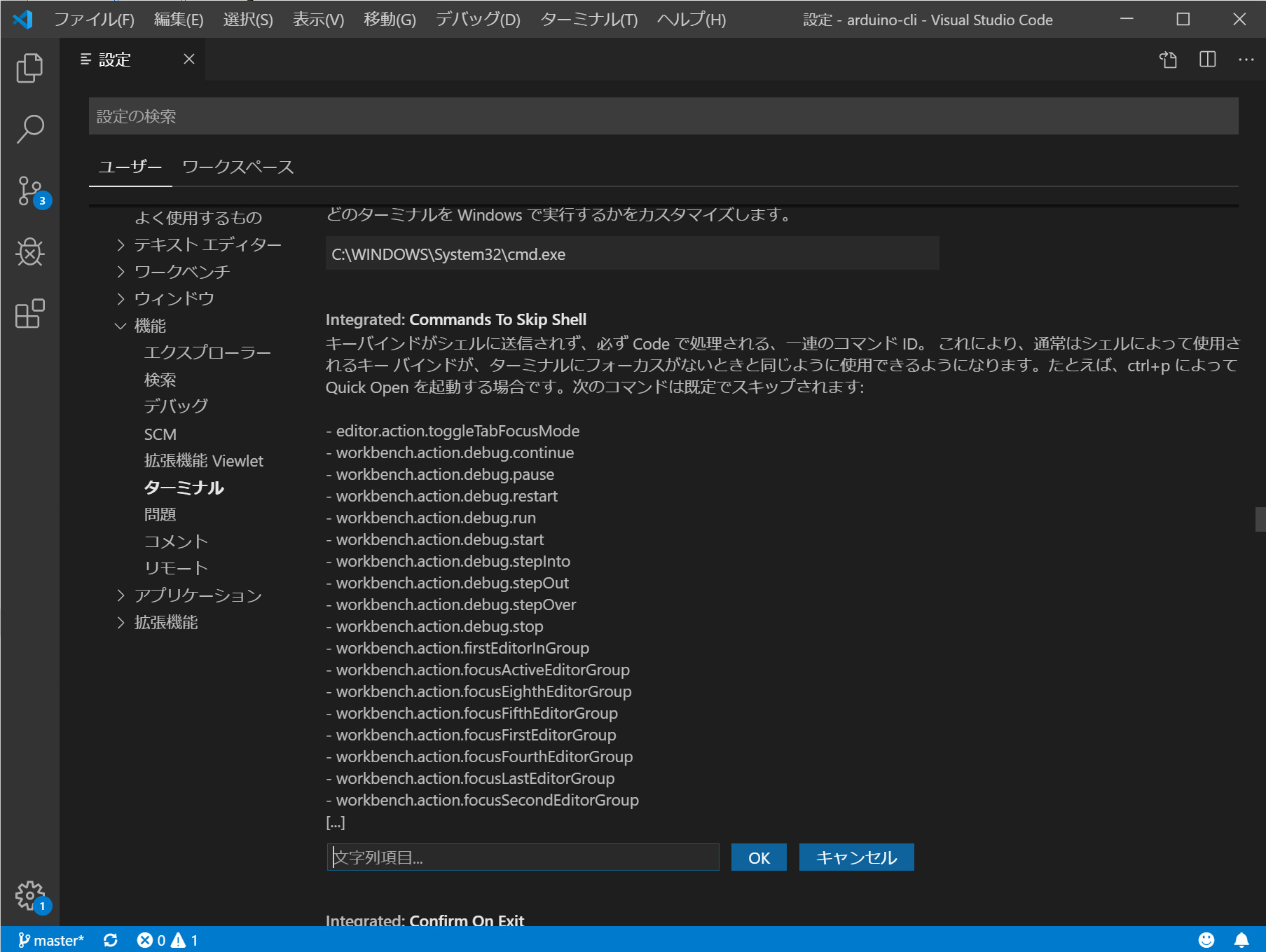This screenshot has height=952, width=1266.
Task: Click the OK button
Action: point(758,857)
